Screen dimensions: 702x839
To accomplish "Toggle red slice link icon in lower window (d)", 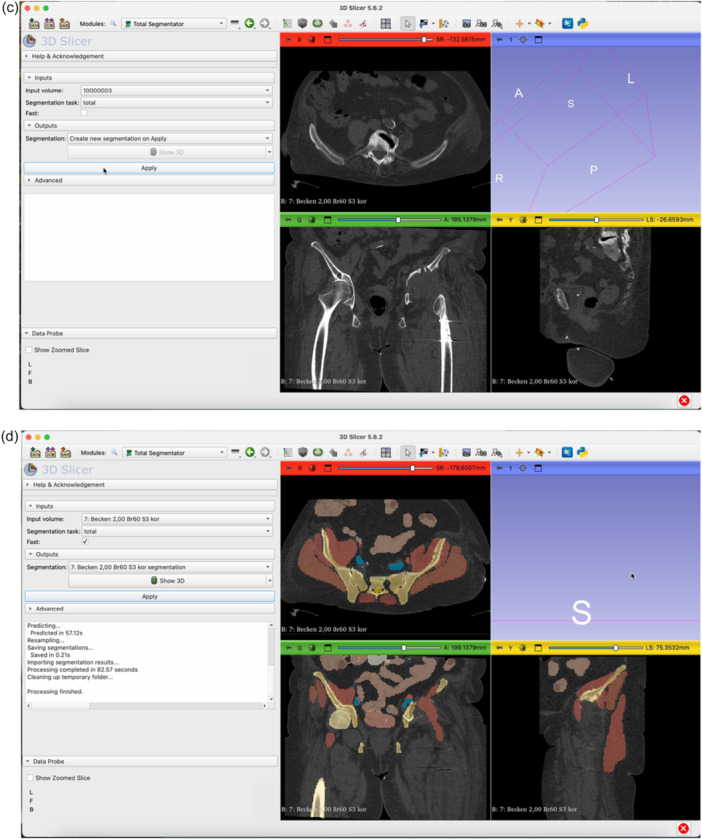I will pos(312,468).
